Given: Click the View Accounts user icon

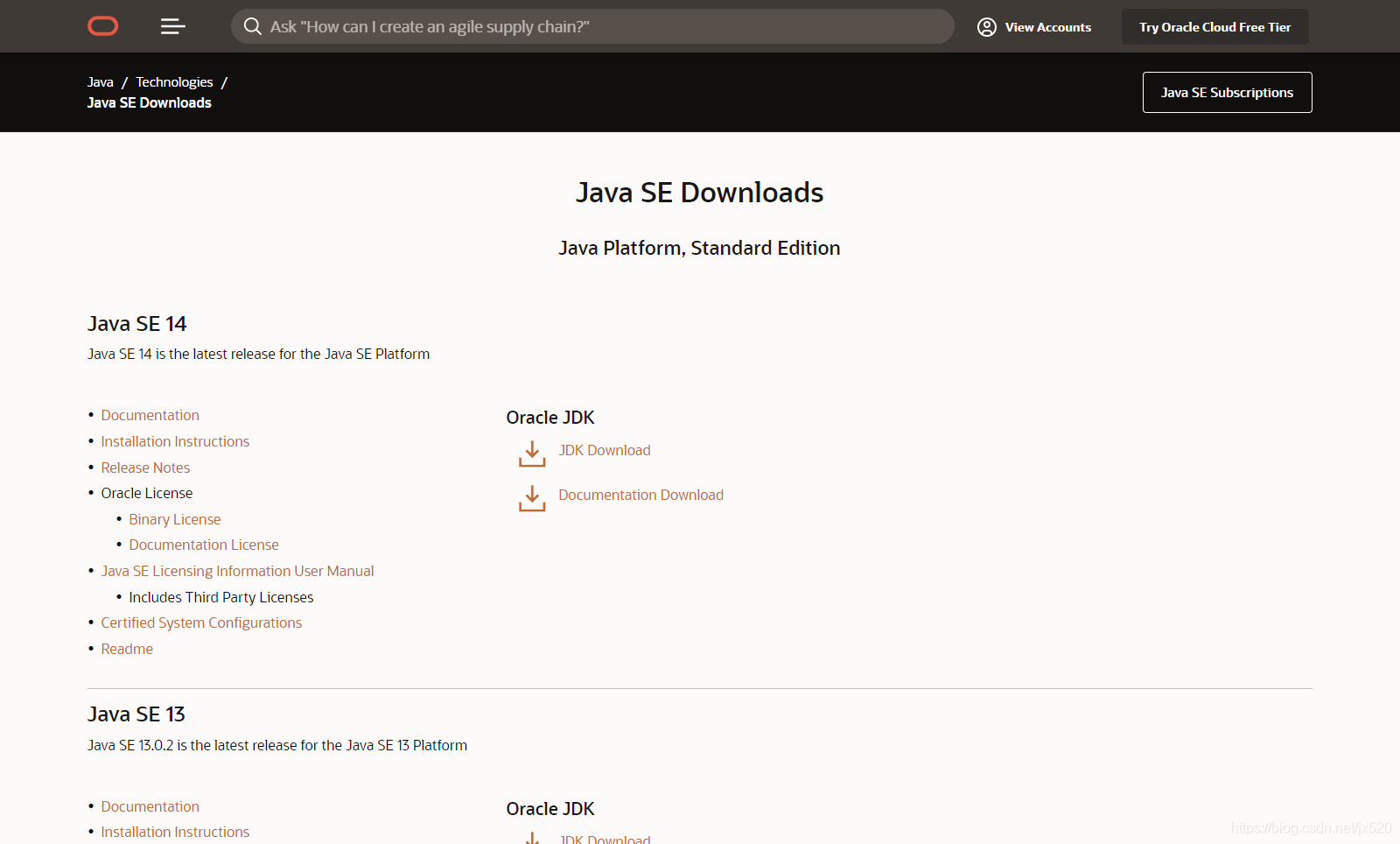Looking at the screenshot, I should (x=987, y=27).
